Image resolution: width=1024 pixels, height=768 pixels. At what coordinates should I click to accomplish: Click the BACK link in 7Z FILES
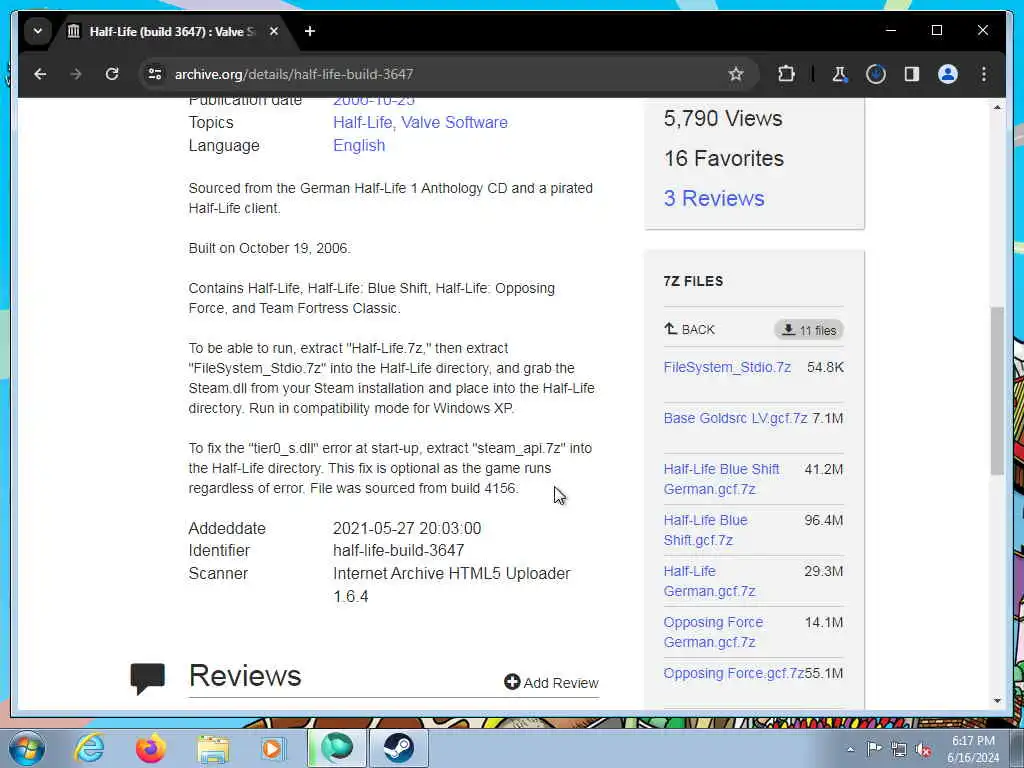point(690,329)
